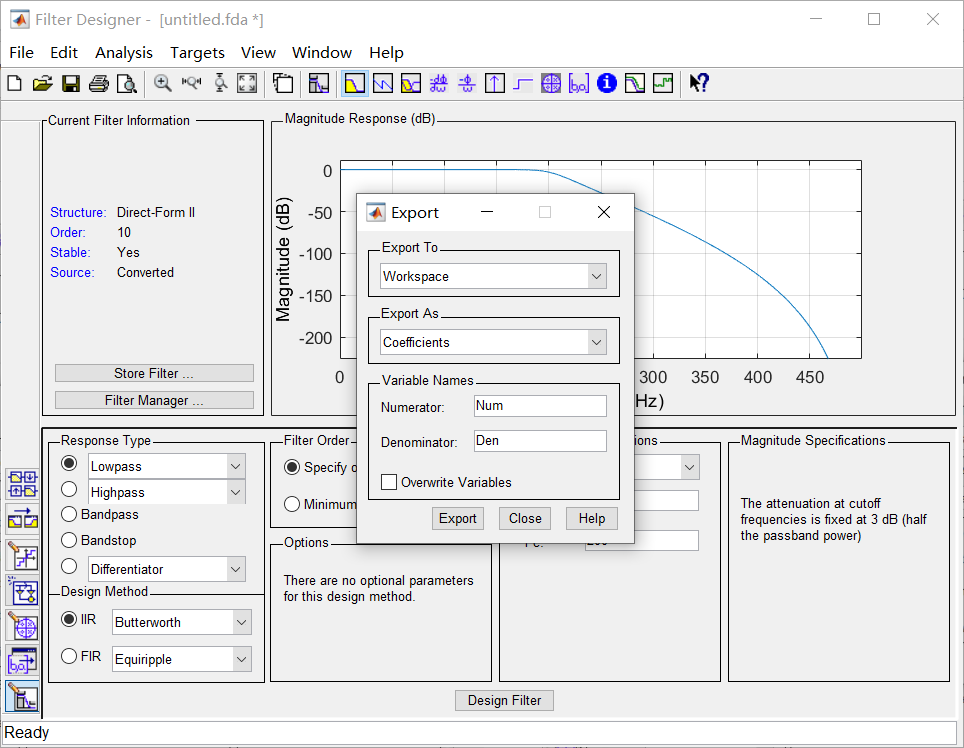964x748 pixels.
Task: Restore full view with the toolbar icon
Action: [247, 83]
